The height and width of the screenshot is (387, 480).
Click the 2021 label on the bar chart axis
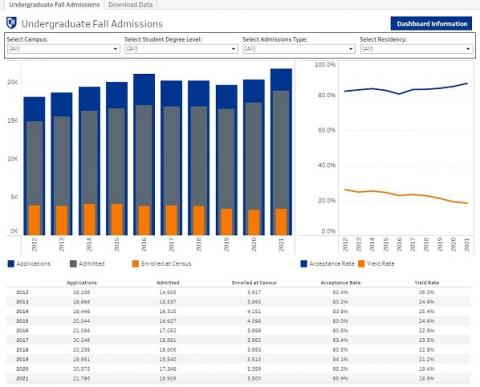pos(281,244)
